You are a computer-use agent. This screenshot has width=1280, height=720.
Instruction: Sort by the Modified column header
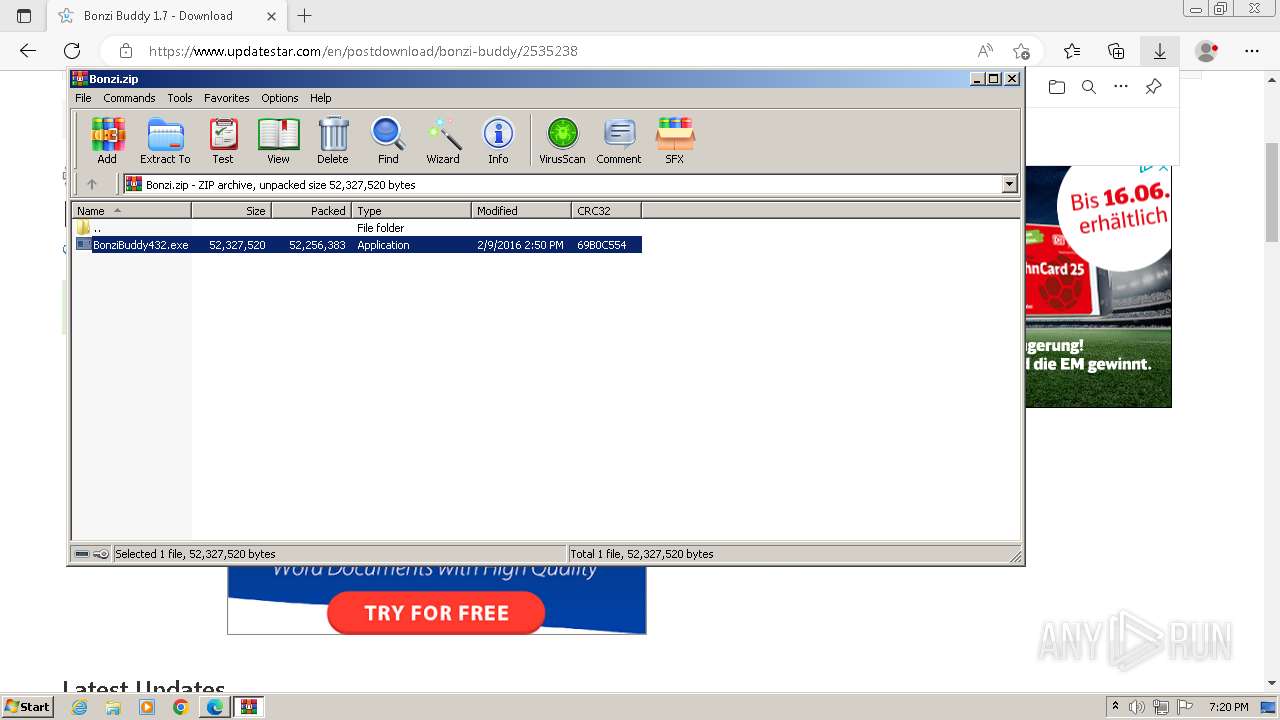tap(521, 211)
